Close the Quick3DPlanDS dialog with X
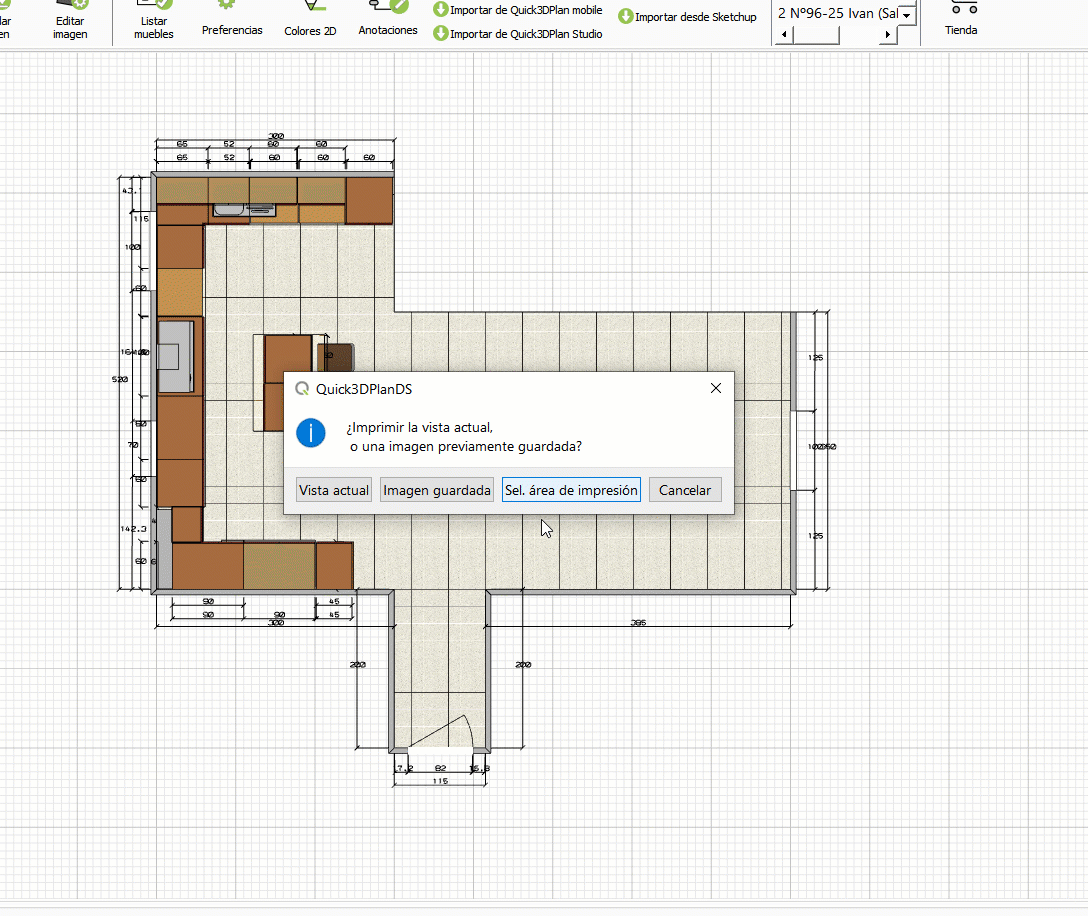The image size is (1088, 916). 715,389
